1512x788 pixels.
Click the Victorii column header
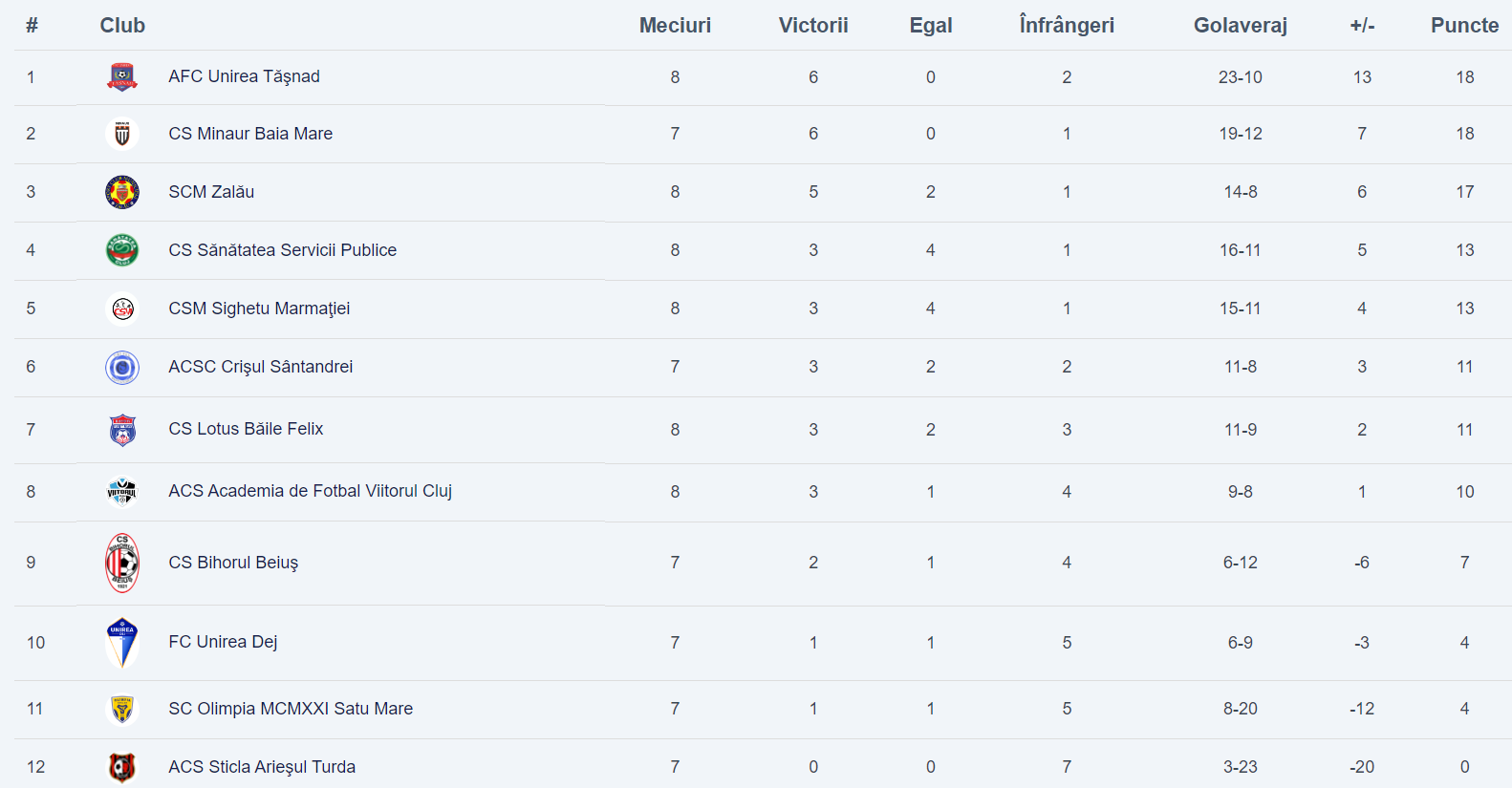[x=813, y=26]
